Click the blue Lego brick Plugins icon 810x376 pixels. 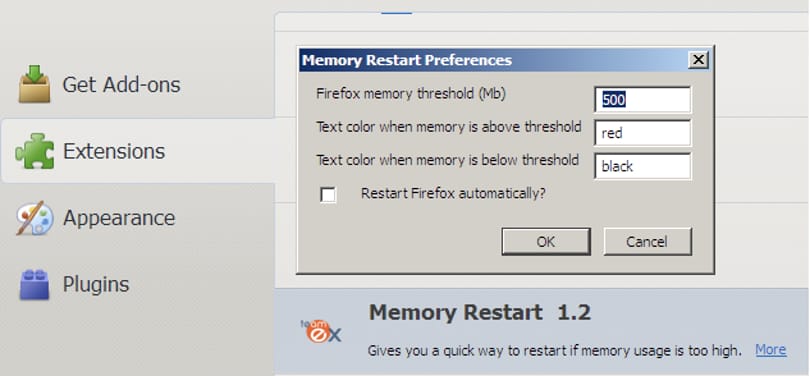tap(34, 284)
